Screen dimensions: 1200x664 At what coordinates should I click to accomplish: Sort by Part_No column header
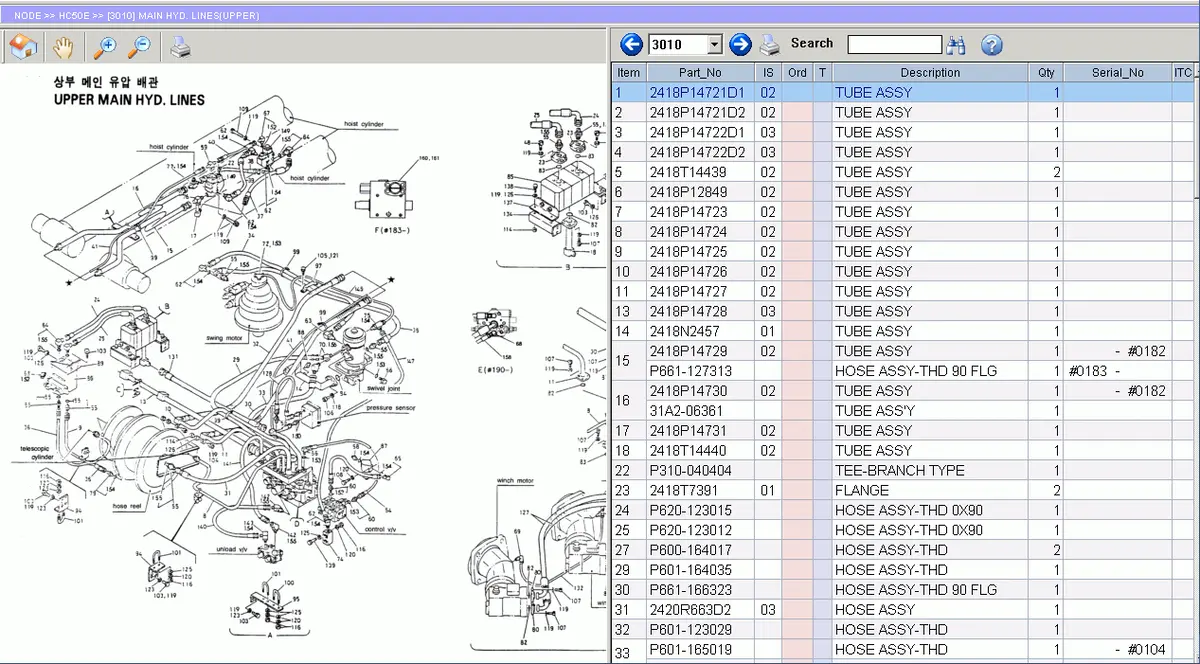700,72
